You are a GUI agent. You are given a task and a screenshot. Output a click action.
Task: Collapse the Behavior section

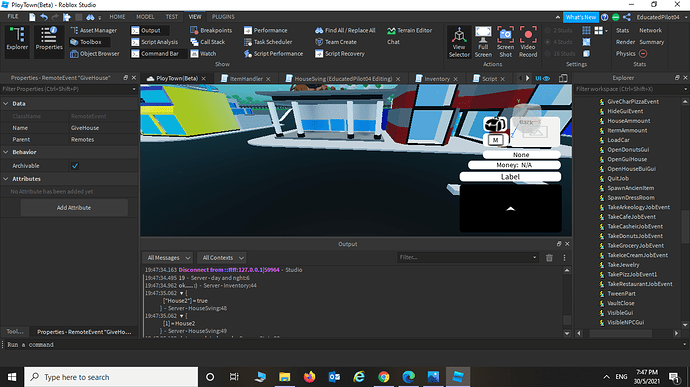point(6,152)
